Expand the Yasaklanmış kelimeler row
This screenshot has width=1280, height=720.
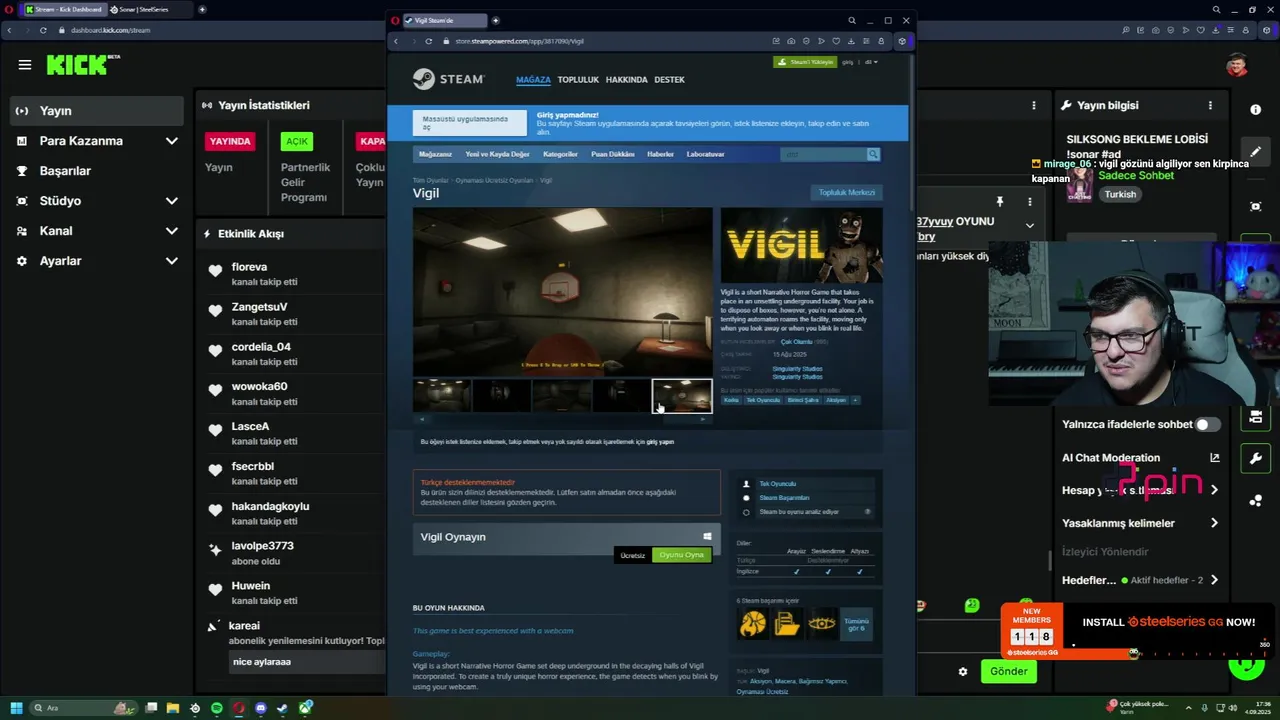click(x=1140, y=523)
